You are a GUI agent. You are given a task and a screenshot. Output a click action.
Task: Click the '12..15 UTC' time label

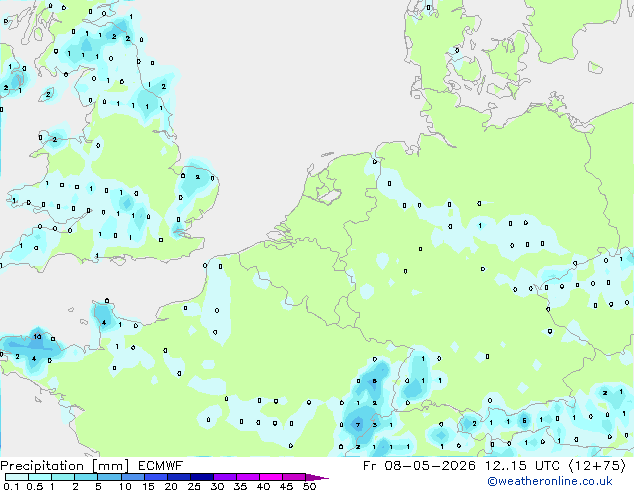point(522,466)
